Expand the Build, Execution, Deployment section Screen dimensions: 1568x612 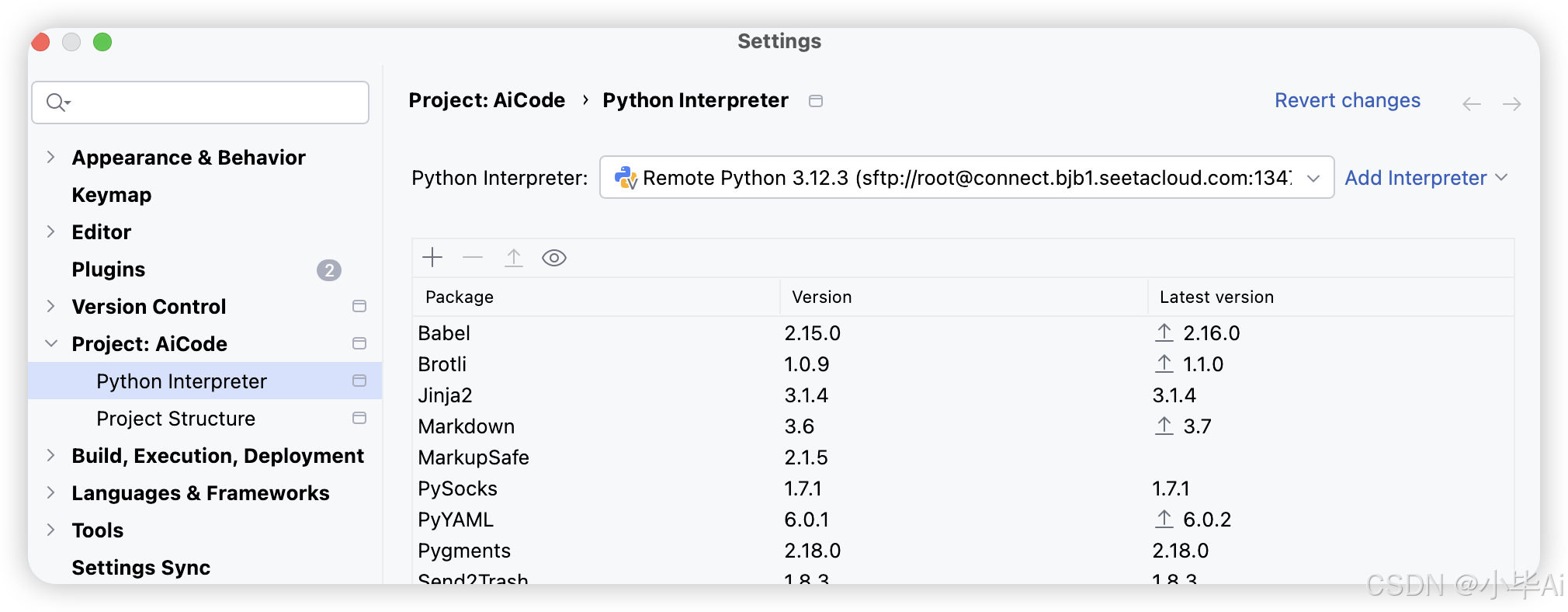point(51,456)
